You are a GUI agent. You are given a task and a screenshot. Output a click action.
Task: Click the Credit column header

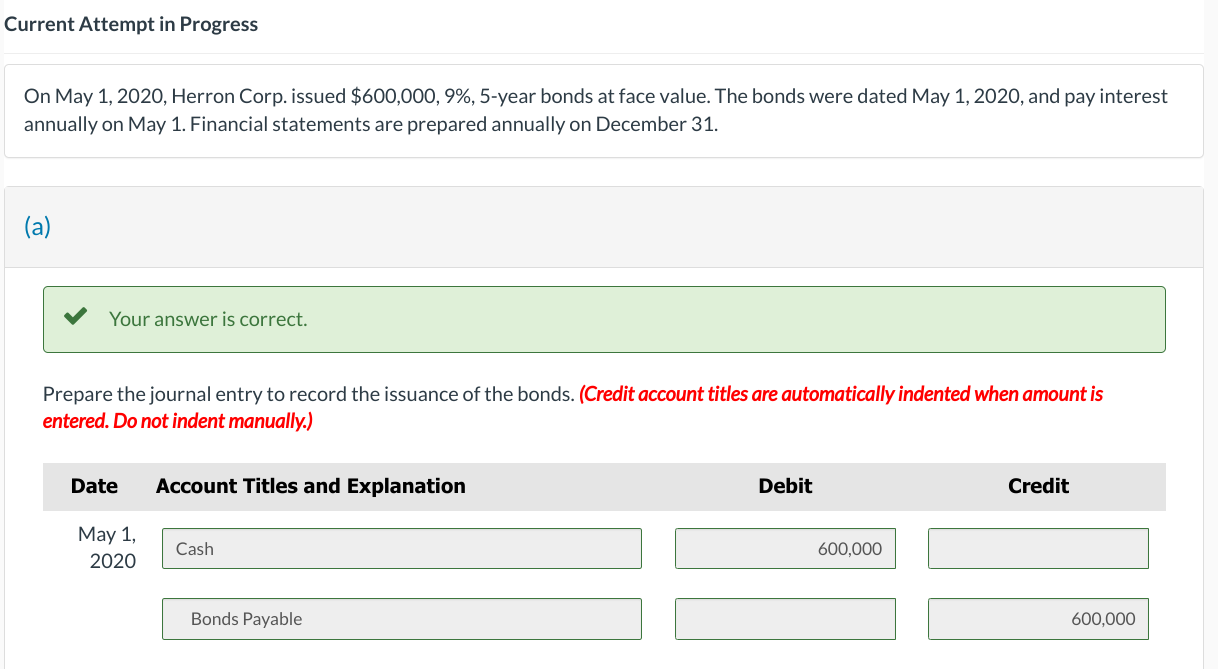pos(1038,486)
